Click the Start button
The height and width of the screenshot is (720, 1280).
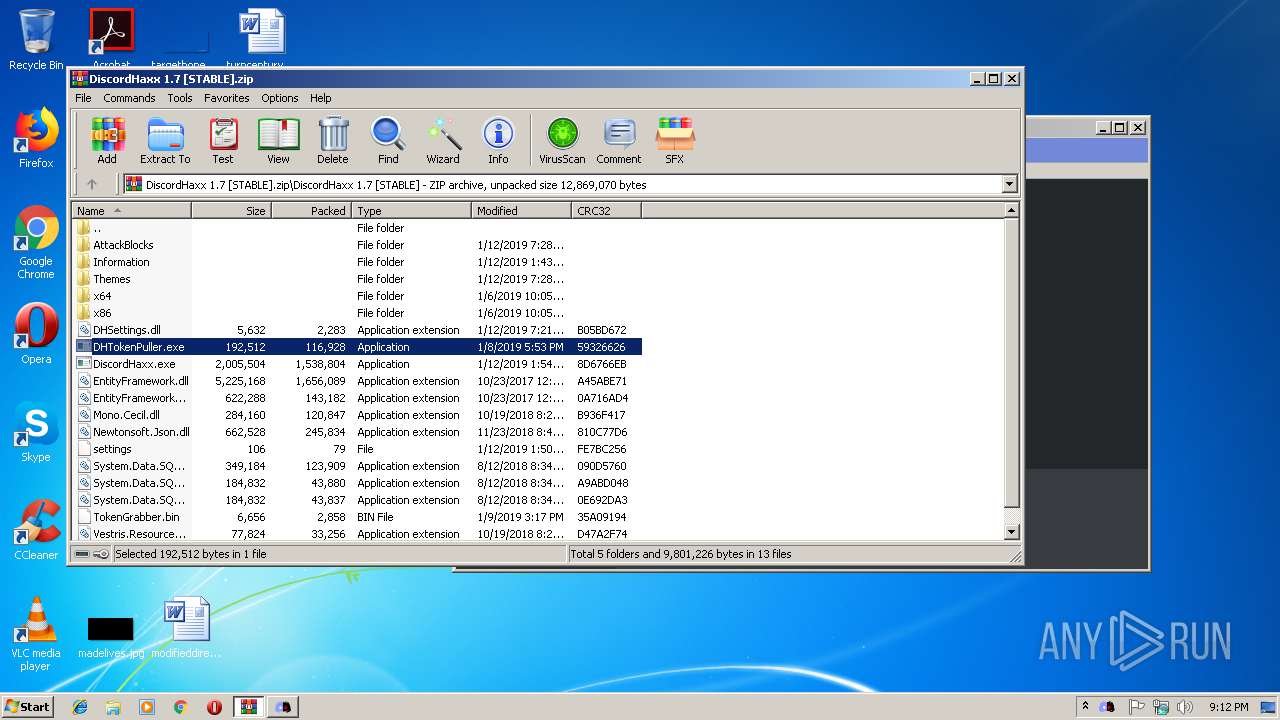point(28,707)
